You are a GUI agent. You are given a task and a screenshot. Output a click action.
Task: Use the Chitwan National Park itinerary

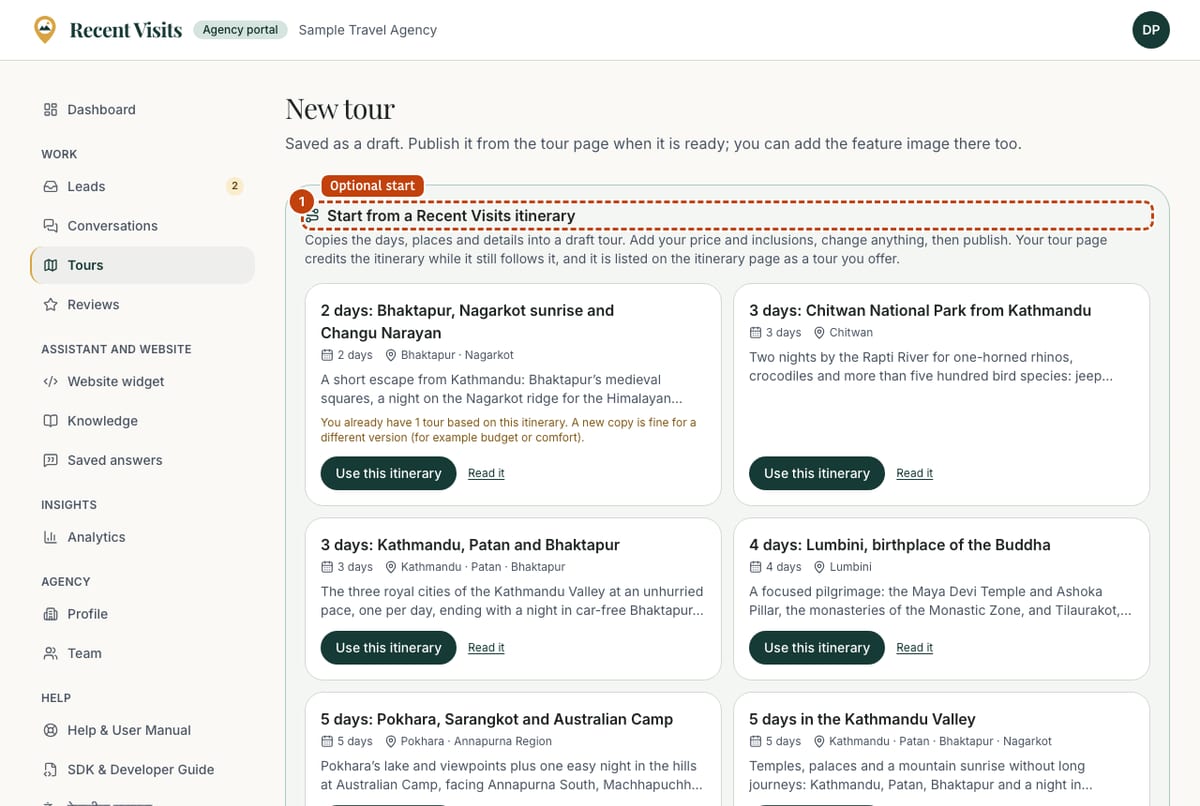tap(817, 473)
